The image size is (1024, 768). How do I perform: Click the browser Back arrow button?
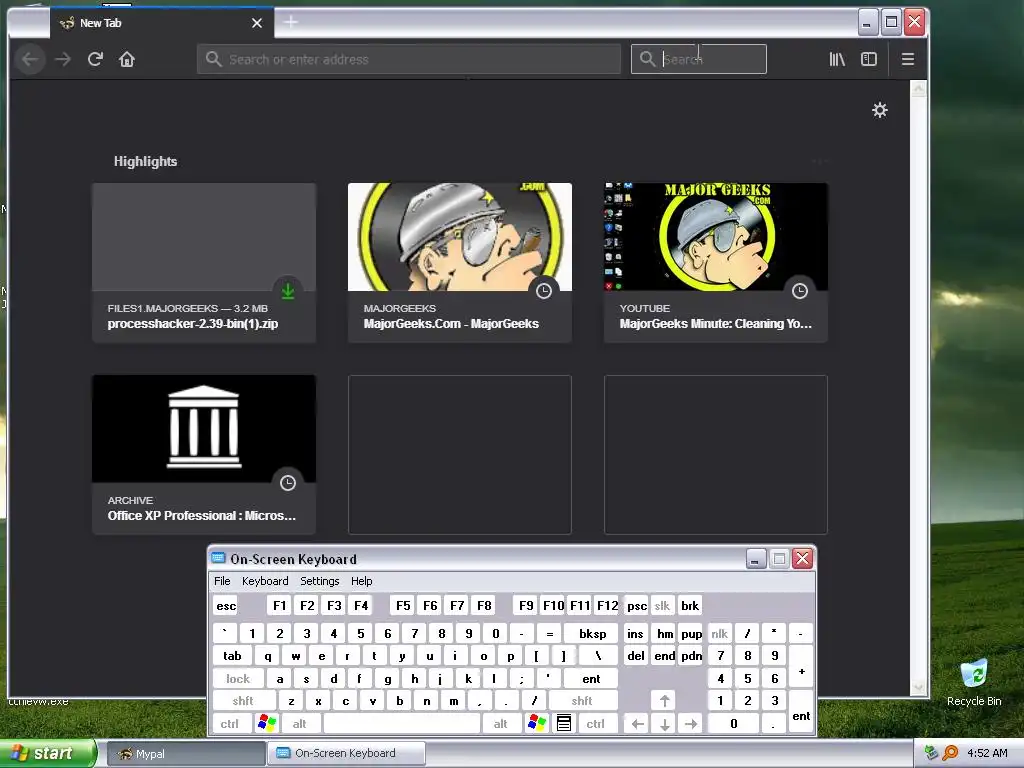(30, 59)
